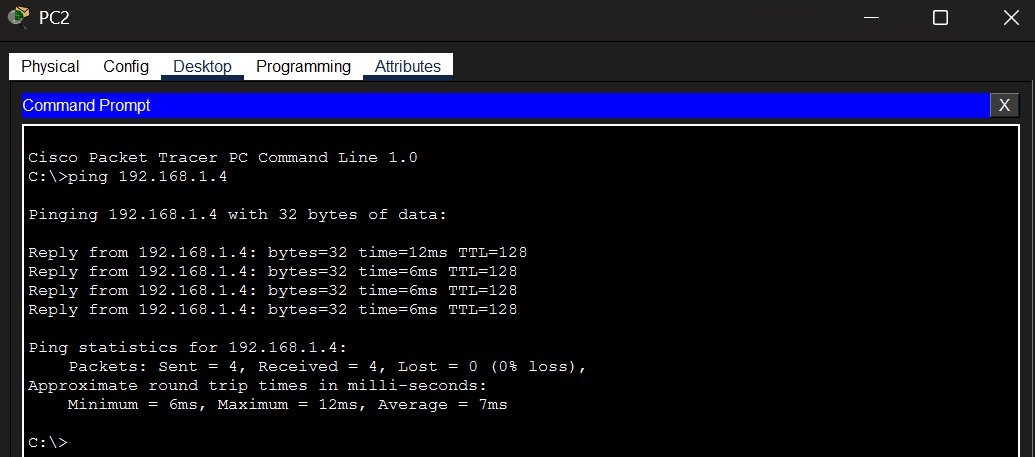Click the 'Minimum = 6ms, Maximum = 12ms' line
The height and width of the screenshot is (457, 1035).
click(x=287, y=405)
